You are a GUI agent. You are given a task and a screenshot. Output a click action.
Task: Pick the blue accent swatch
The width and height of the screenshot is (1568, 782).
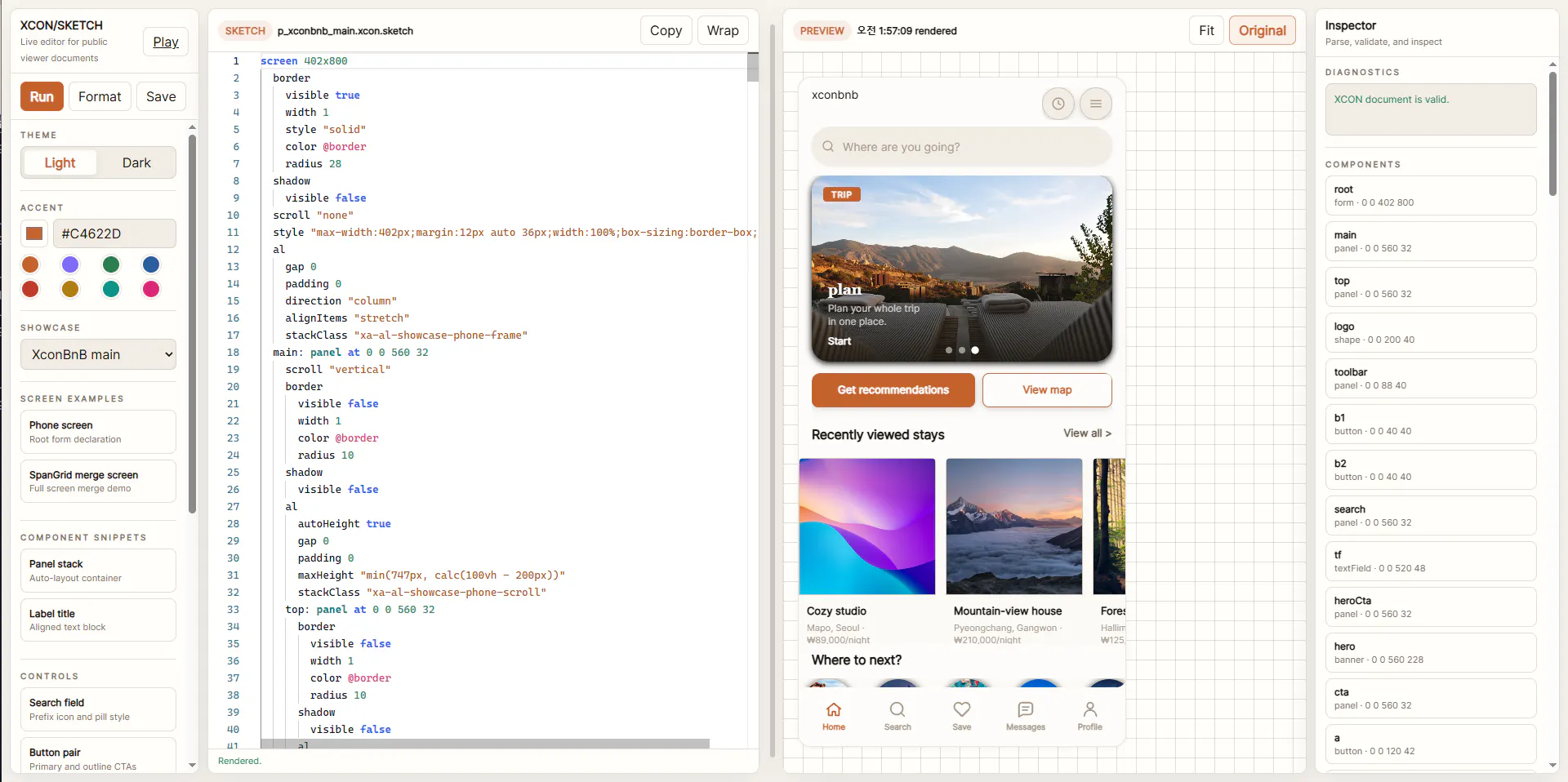[151, 264]
